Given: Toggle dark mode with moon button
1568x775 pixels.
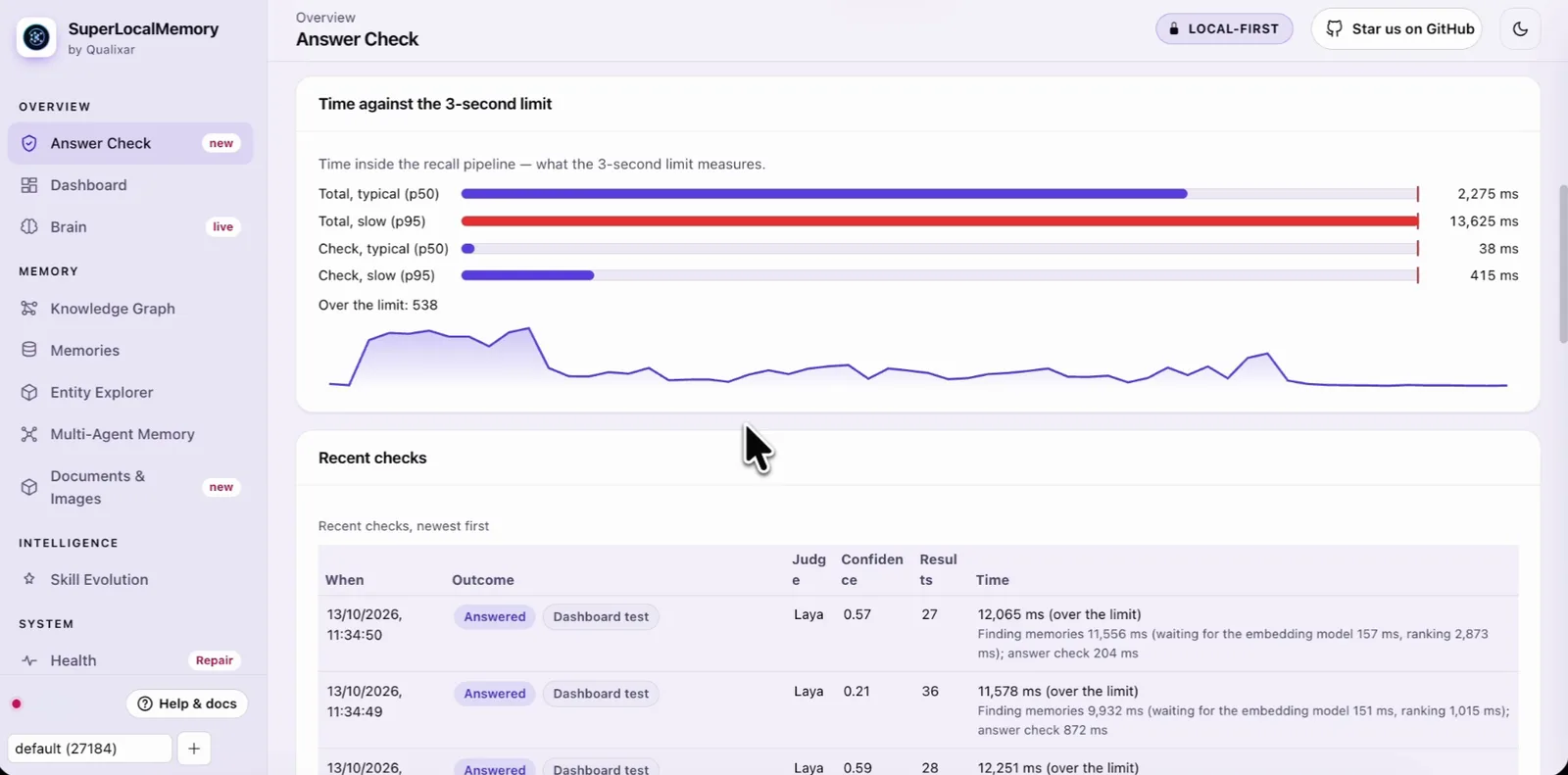Looking at the screenshot, I should 1520,28.
